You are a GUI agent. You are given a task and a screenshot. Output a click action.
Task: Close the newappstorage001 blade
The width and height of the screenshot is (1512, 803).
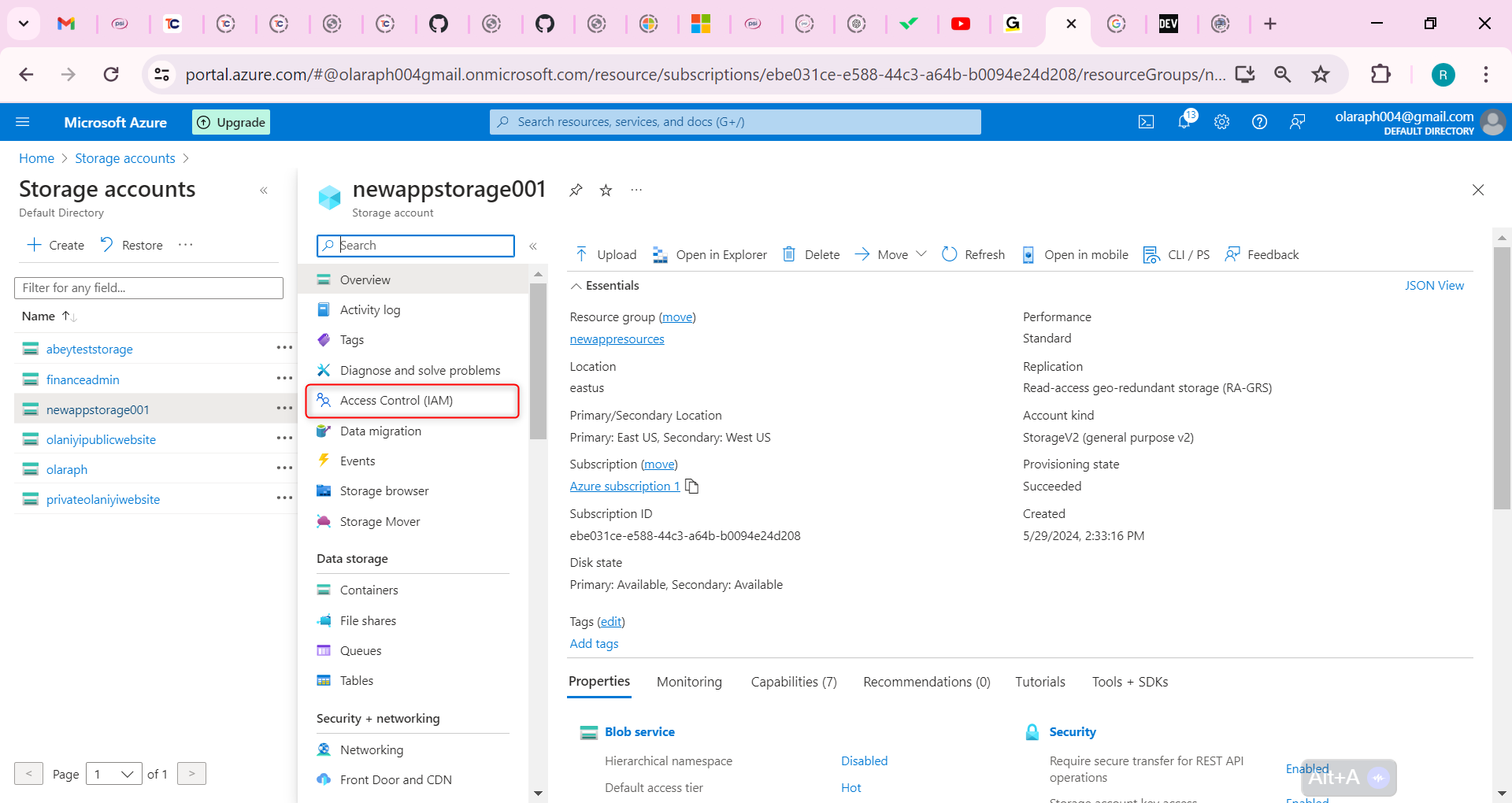click(1478, 190)
